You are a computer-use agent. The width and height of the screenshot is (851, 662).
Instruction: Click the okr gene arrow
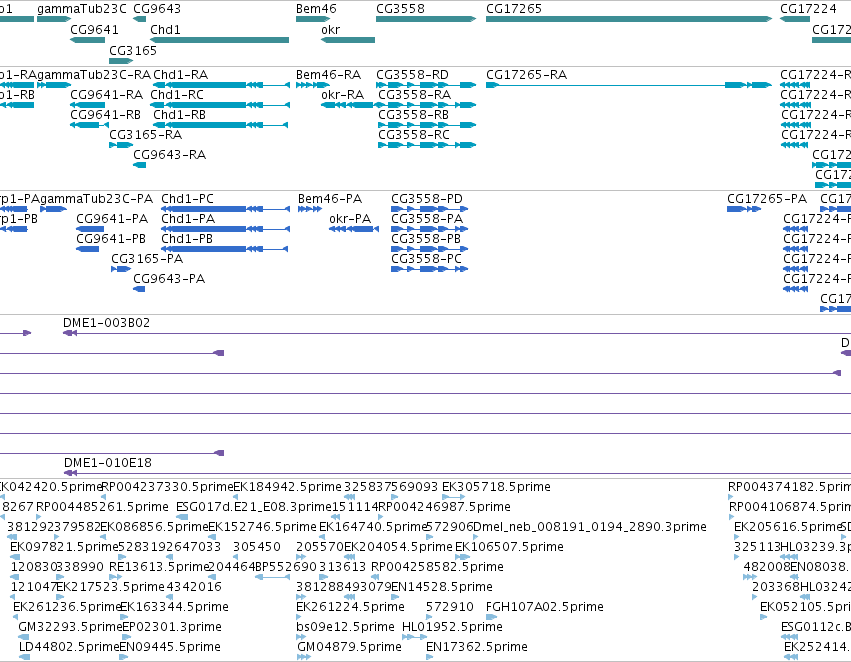(348, 40)
